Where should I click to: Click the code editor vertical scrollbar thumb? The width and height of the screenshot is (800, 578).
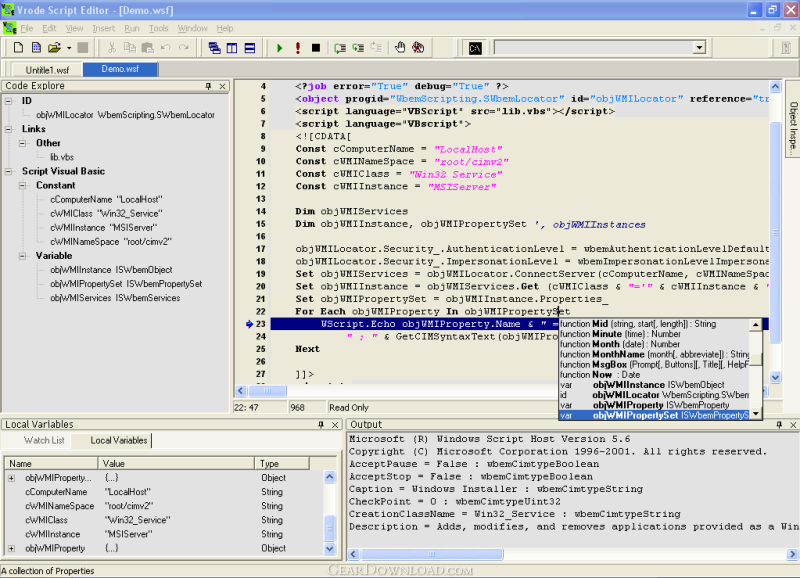[x=775, y=232]
